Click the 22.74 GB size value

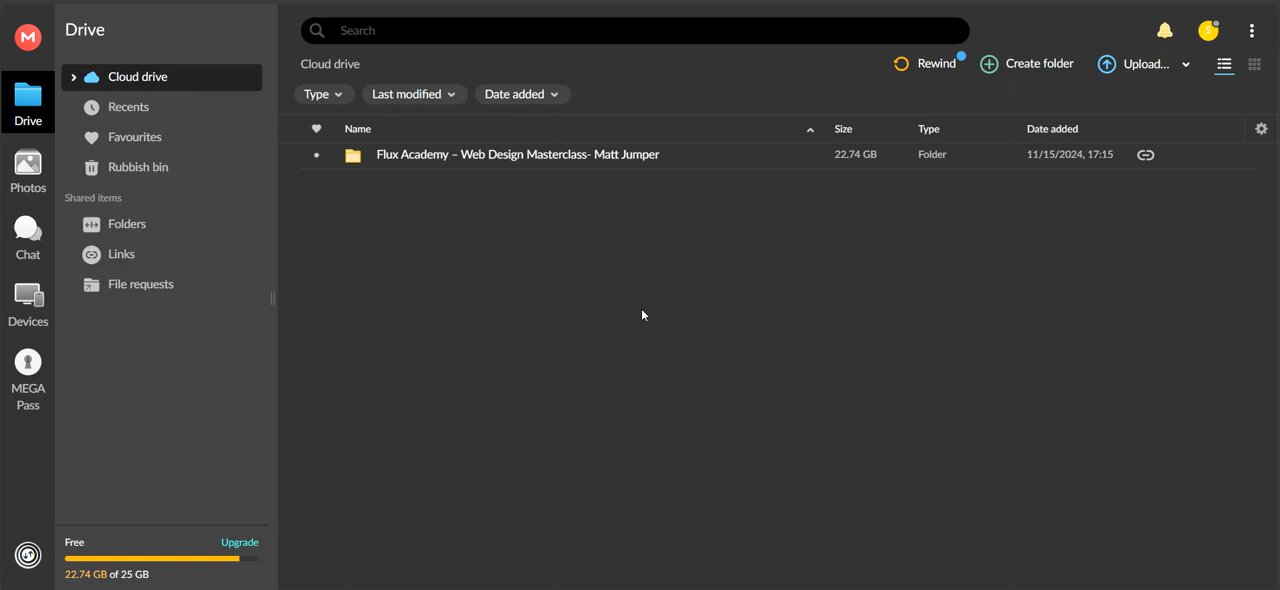click(856, 155)
